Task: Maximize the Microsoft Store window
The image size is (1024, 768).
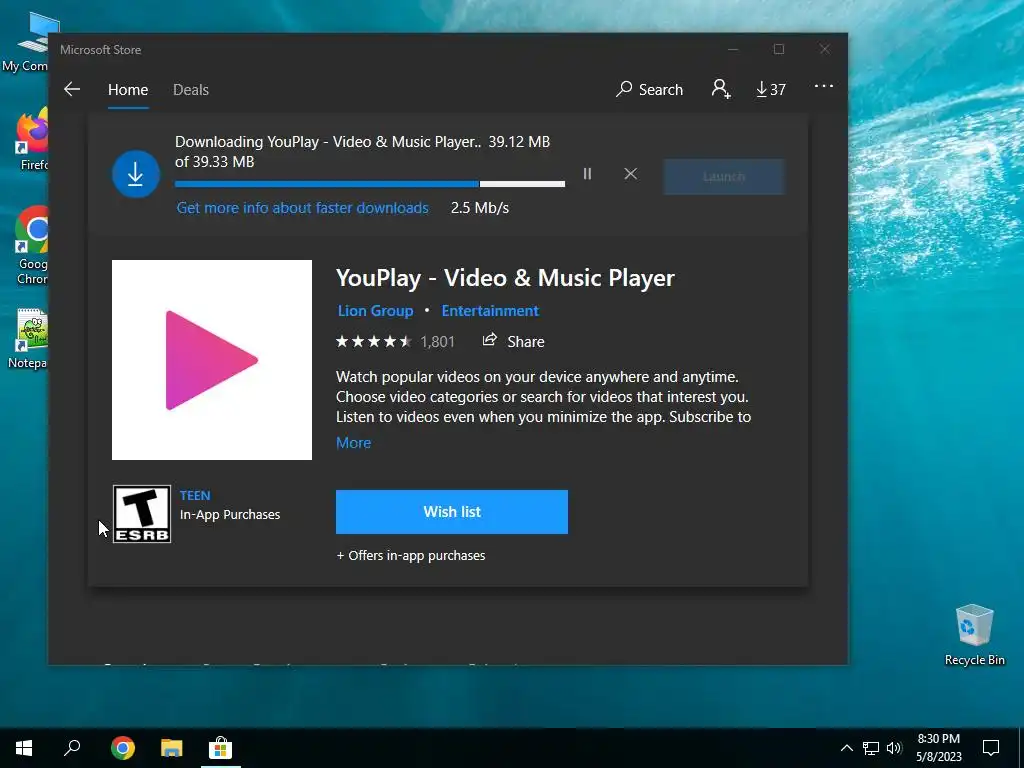Action: (778, 50)
